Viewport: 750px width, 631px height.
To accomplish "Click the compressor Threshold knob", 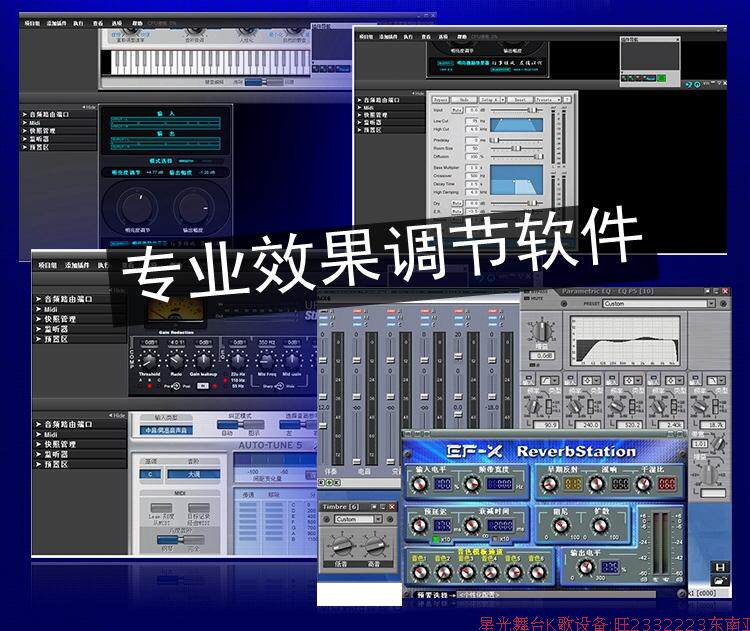I will [x=149, y=360].
